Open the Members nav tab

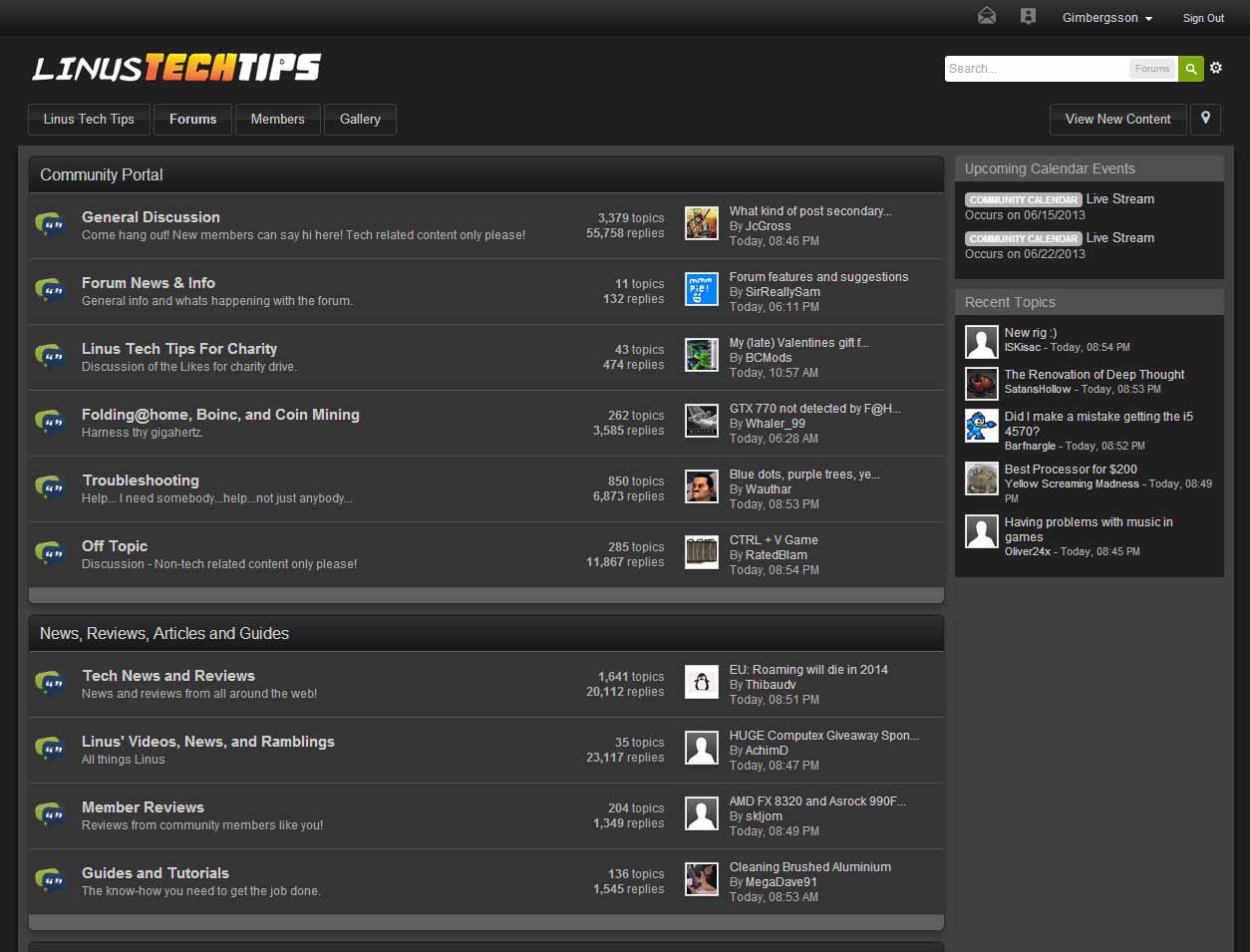[277, 119]
